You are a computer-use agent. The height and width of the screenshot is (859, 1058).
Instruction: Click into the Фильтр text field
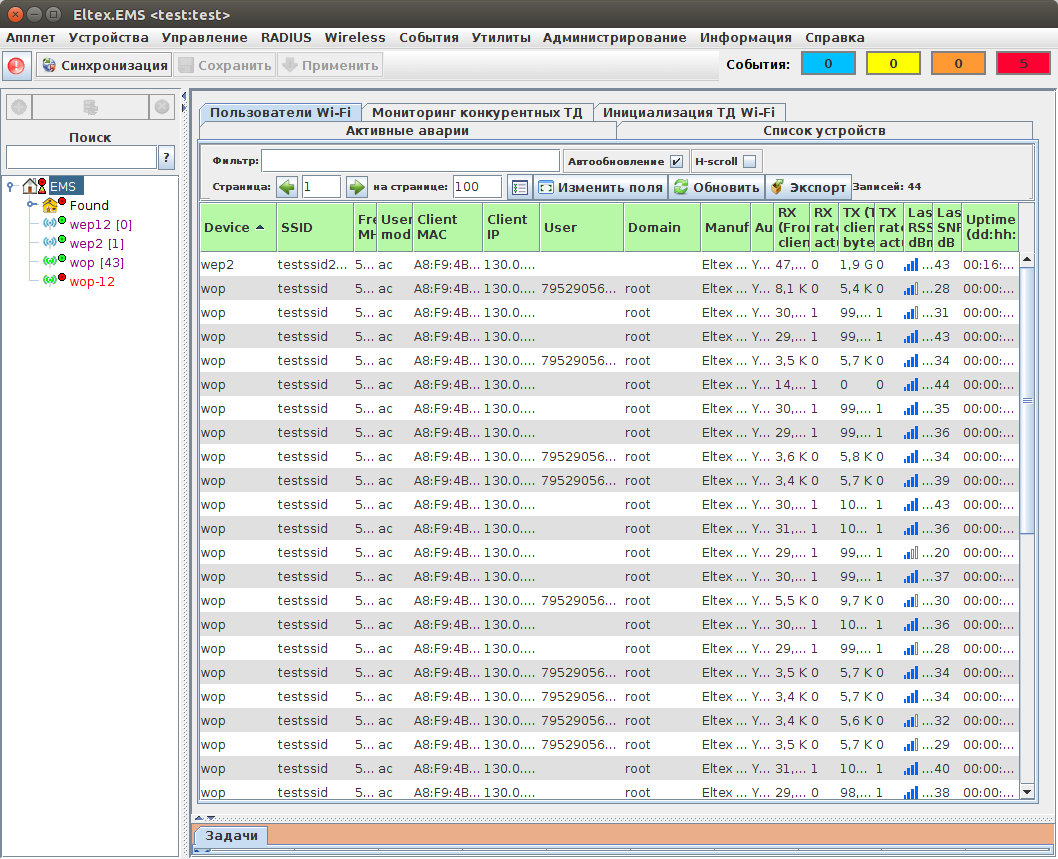[x=410, y=161]
